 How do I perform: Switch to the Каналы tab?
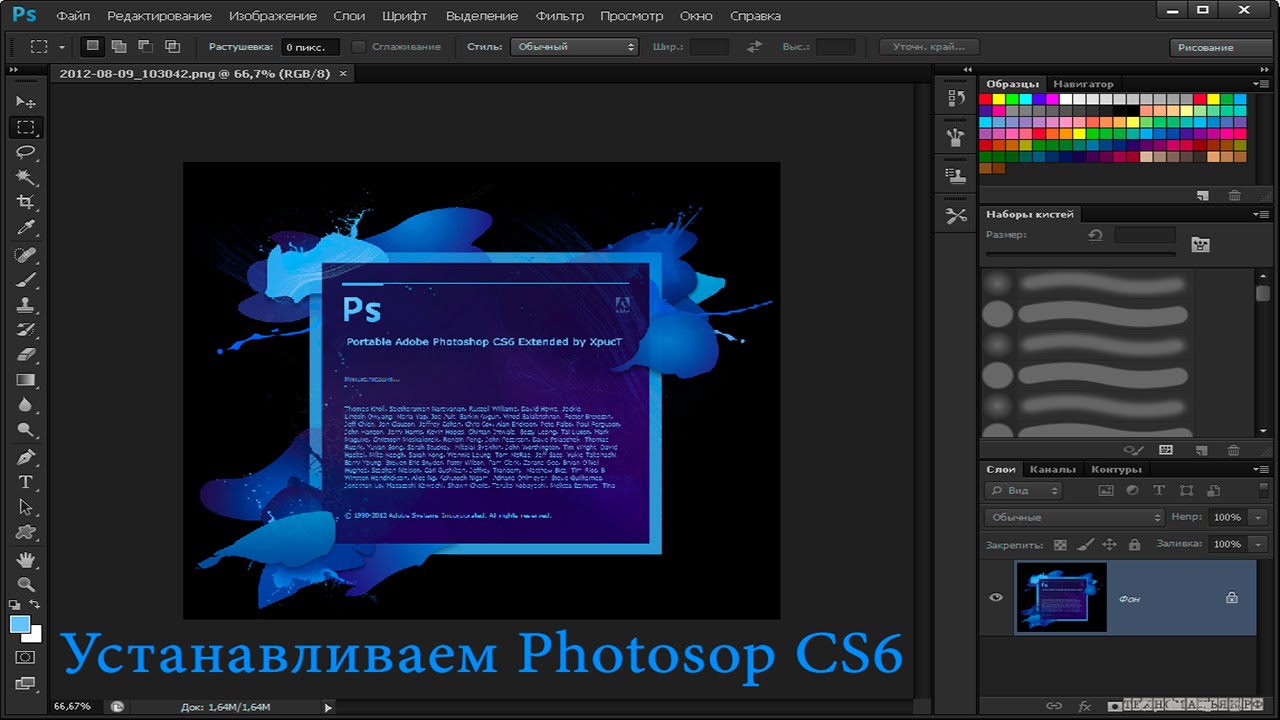(1053, 469)
